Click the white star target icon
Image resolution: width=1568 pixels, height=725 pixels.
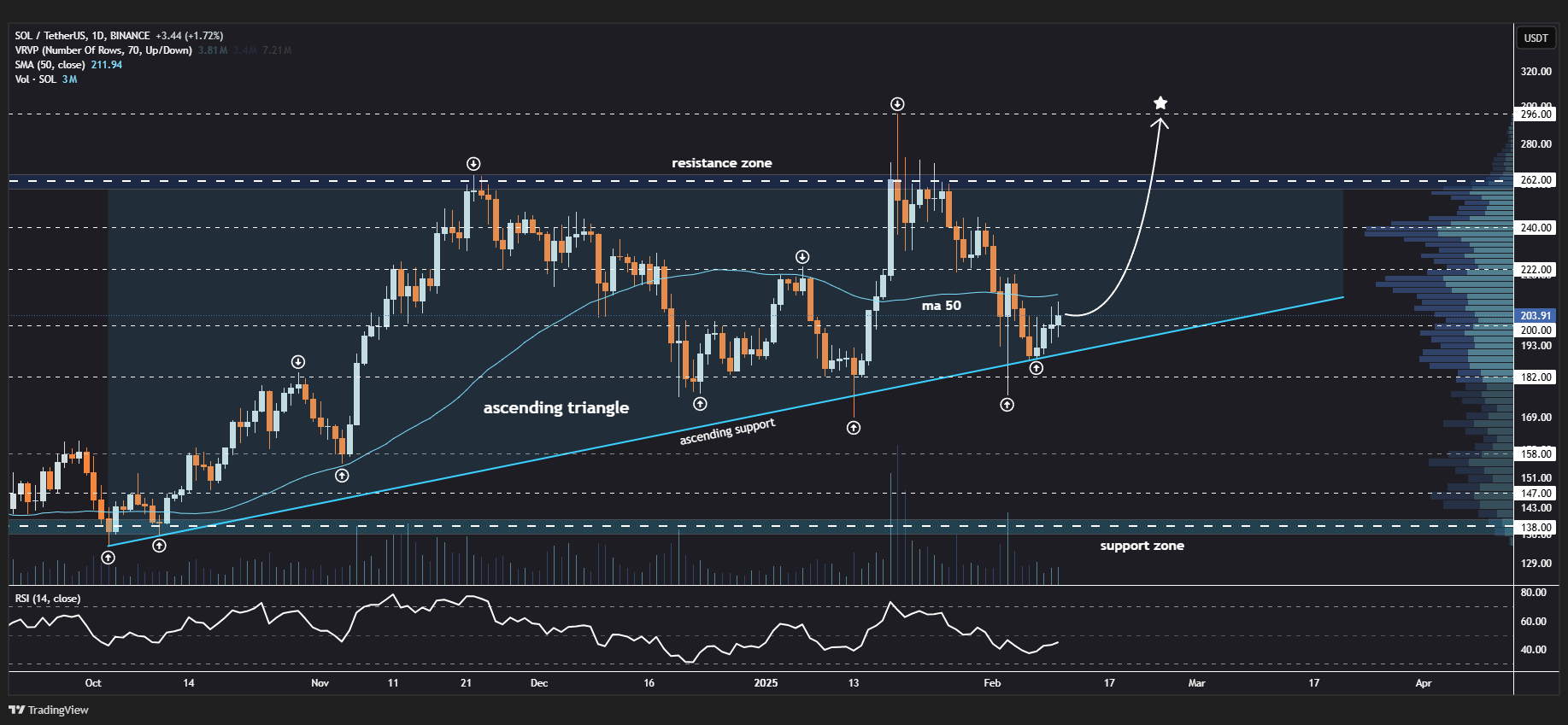(1160, 102)
